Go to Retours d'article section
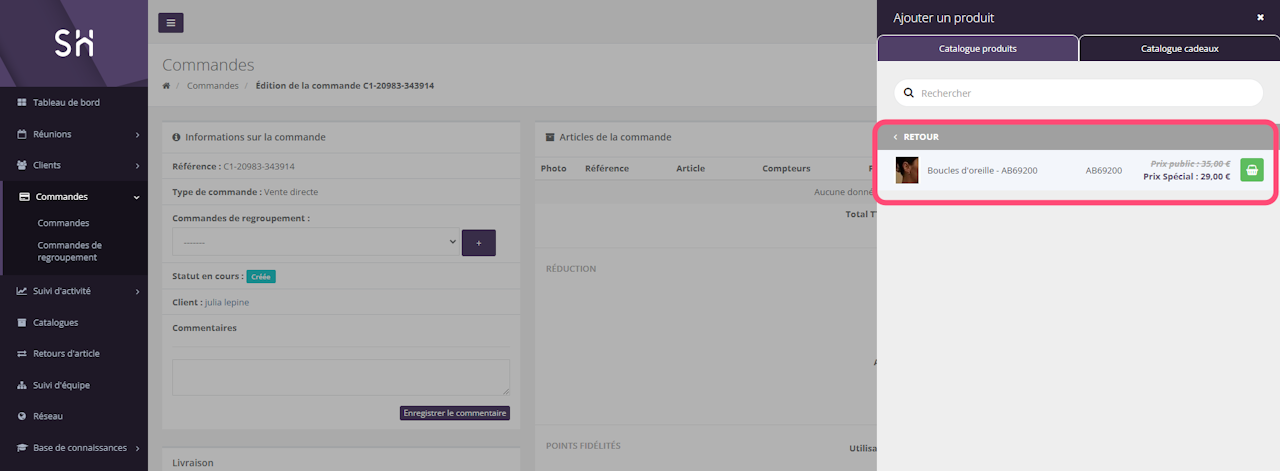1280x471 pixels. (x=66, y=353)
